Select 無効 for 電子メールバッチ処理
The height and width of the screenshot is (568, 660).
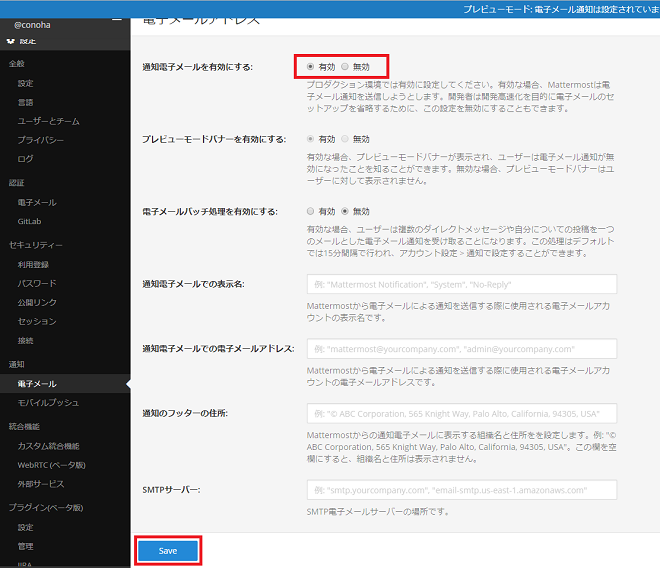345,211
